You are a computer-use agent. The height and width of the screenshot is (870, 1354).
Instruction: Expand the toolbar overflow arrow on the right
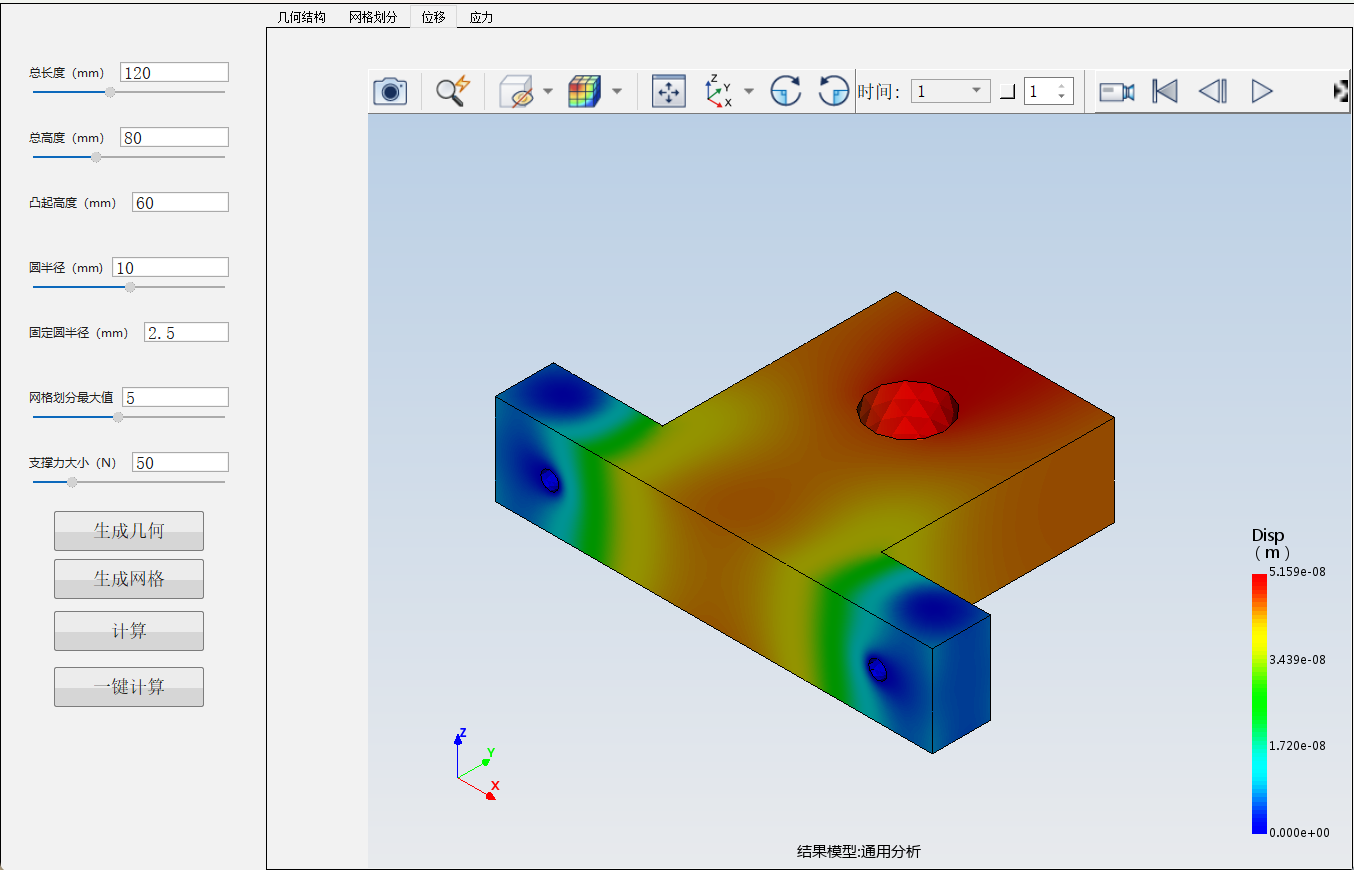coord(1341,91)
